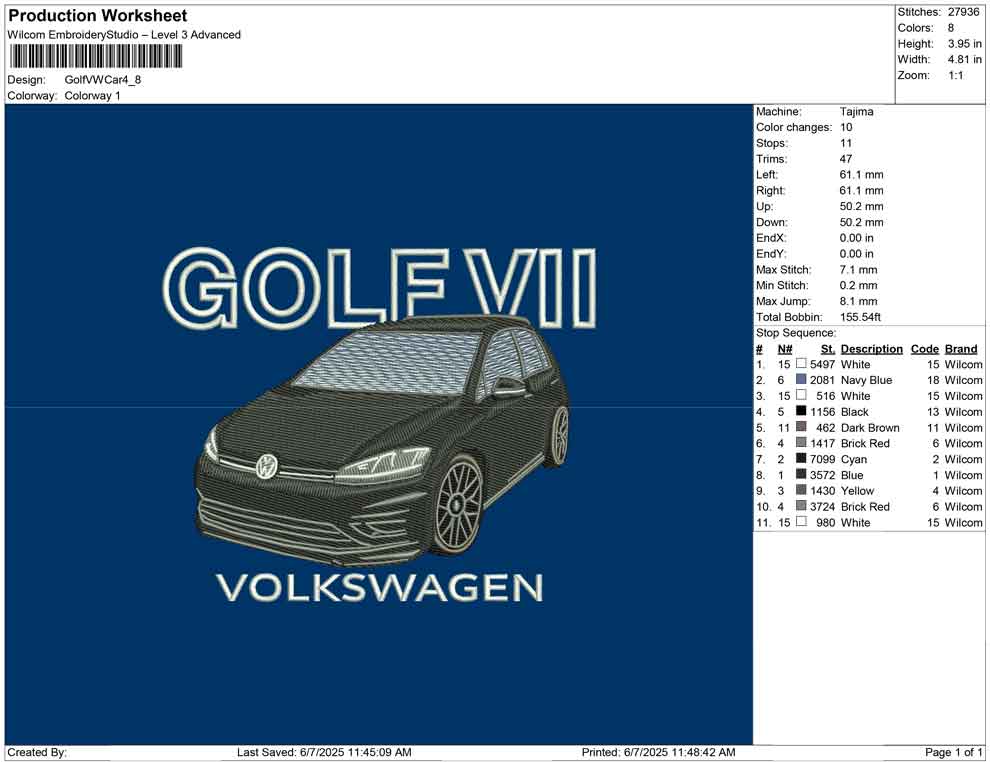
Task: Click the barcode under the worksheet title
Action: tap(96, 57)
